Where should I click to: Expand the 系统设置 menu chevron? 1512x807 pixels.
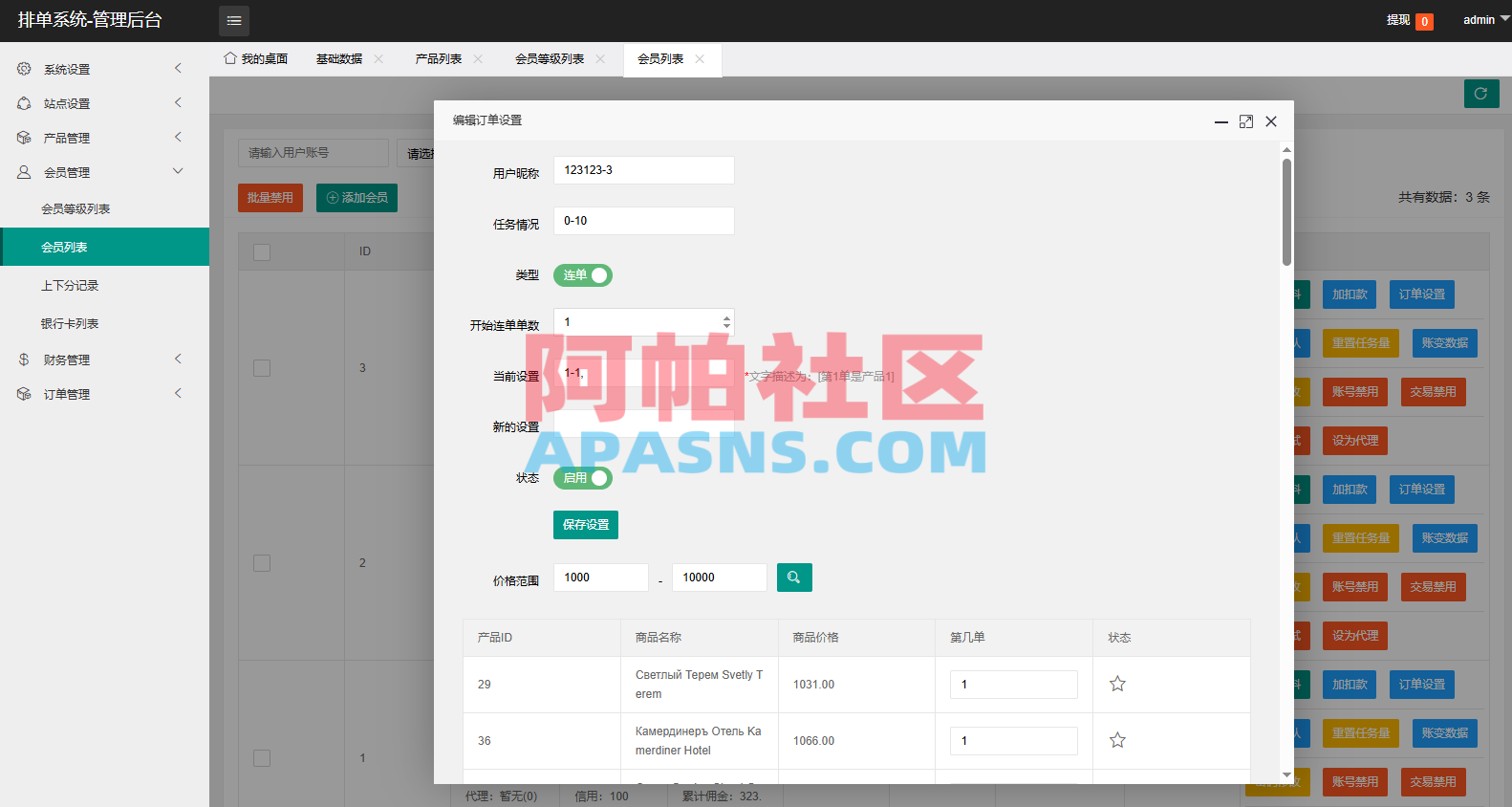[178, 68]
